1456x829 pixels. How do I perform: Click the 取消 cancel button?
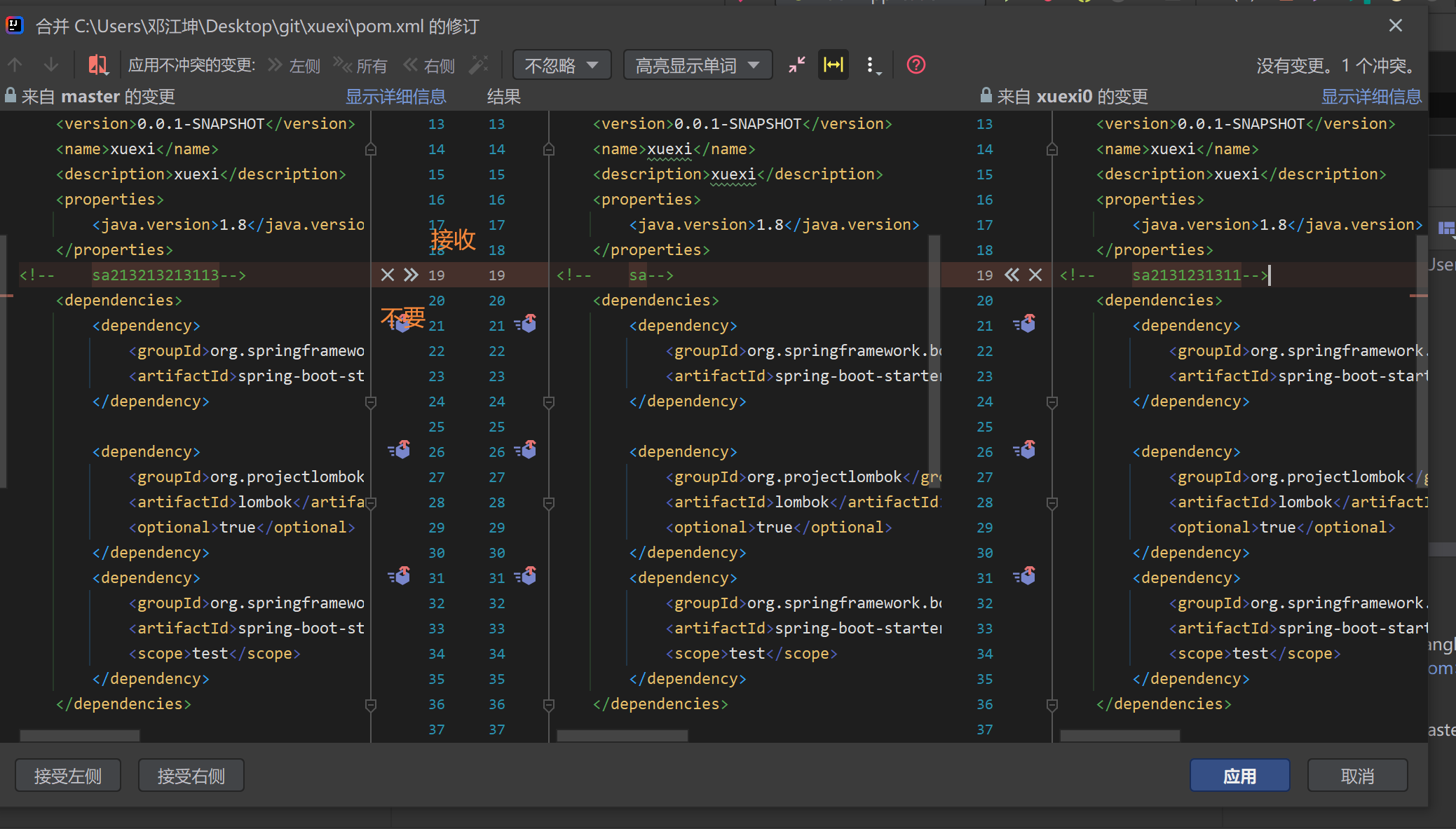point(1357,776)
